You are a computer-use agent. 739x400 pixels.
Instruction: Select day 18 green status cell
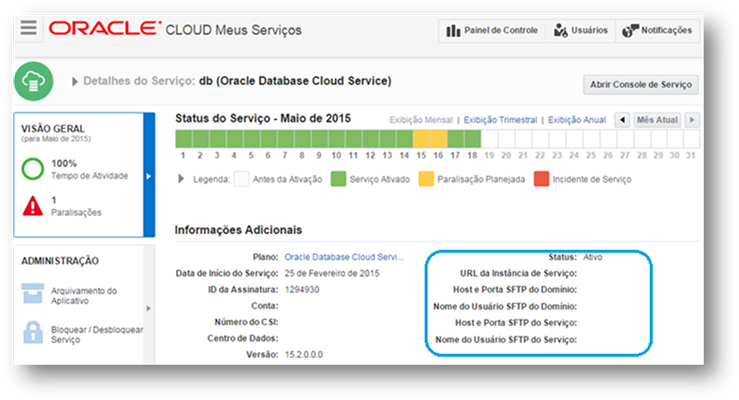[x=472, y=139]
